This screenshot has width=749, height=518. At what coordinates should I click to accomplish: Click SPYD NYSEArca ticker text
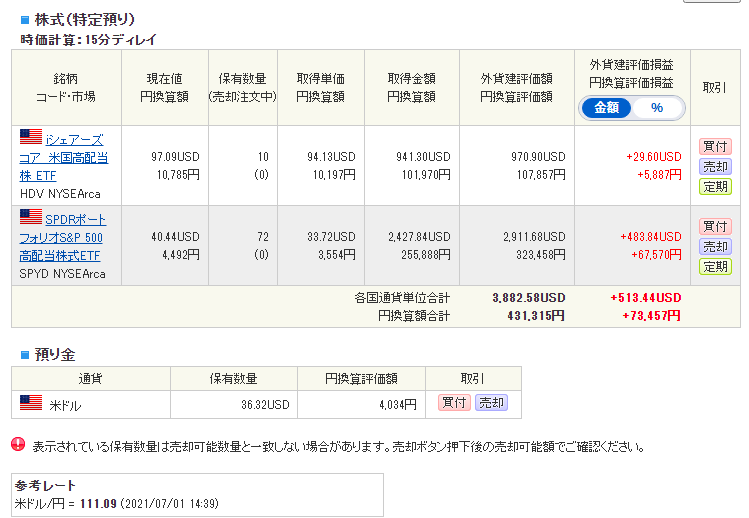click(x=62, y=274)
